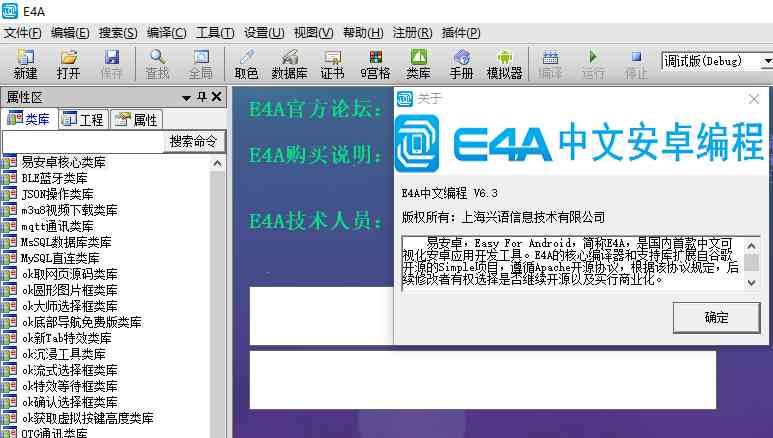
Task: Open the 设置(U) menu
Action: [264, 33]
